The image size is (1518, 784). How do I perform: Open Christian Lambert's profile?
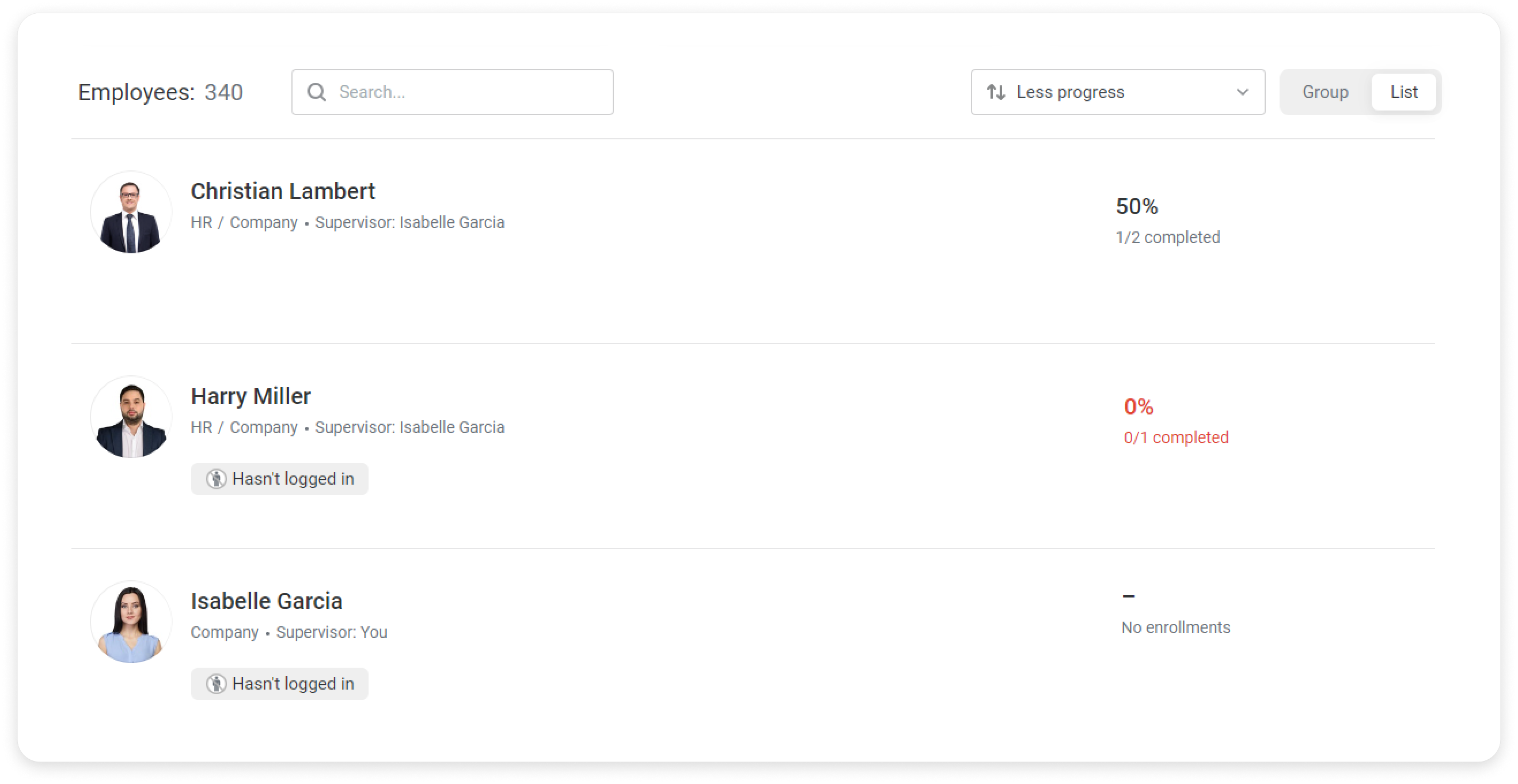click(282, 191)
